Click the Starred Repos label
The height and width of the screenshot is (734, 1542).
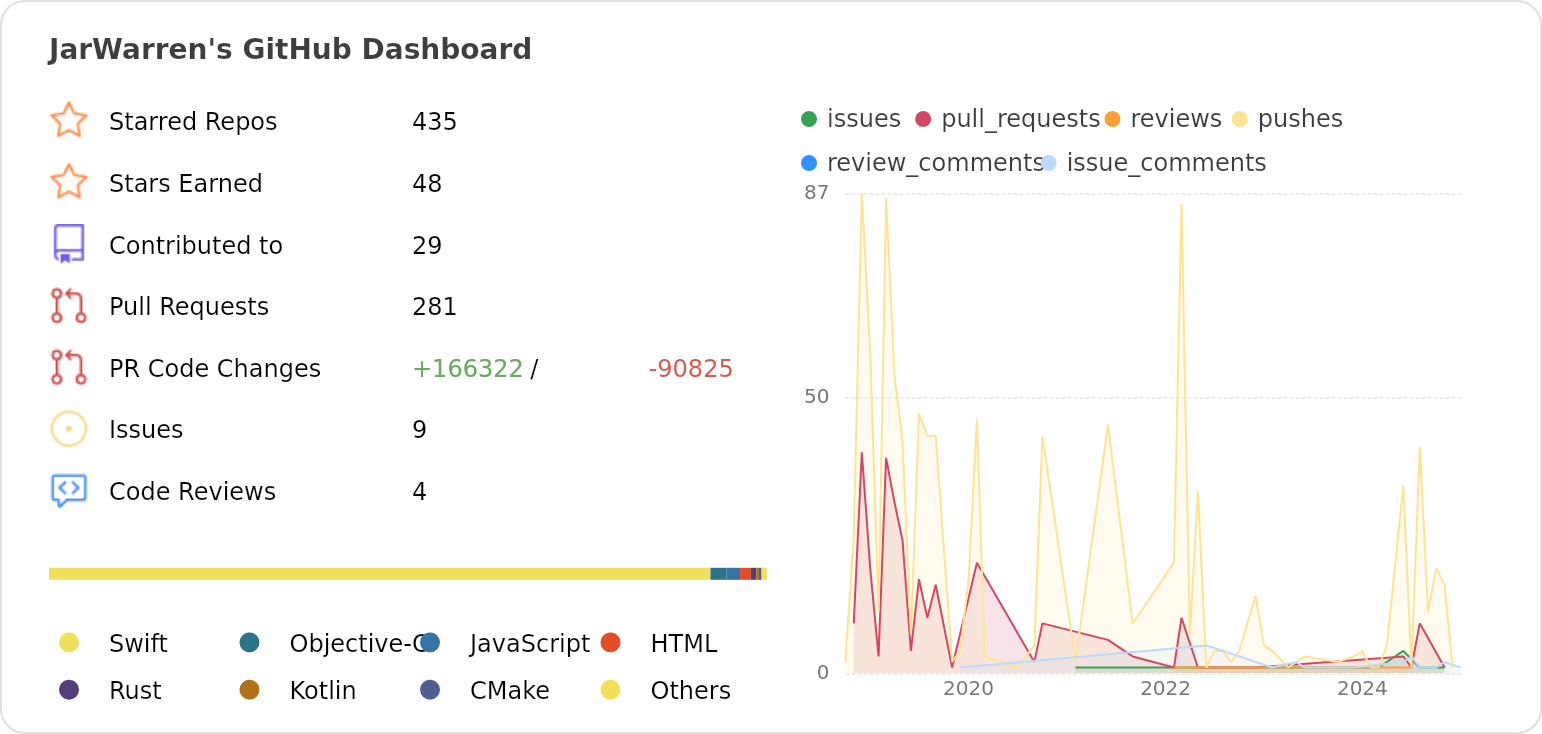coord(193,122)
